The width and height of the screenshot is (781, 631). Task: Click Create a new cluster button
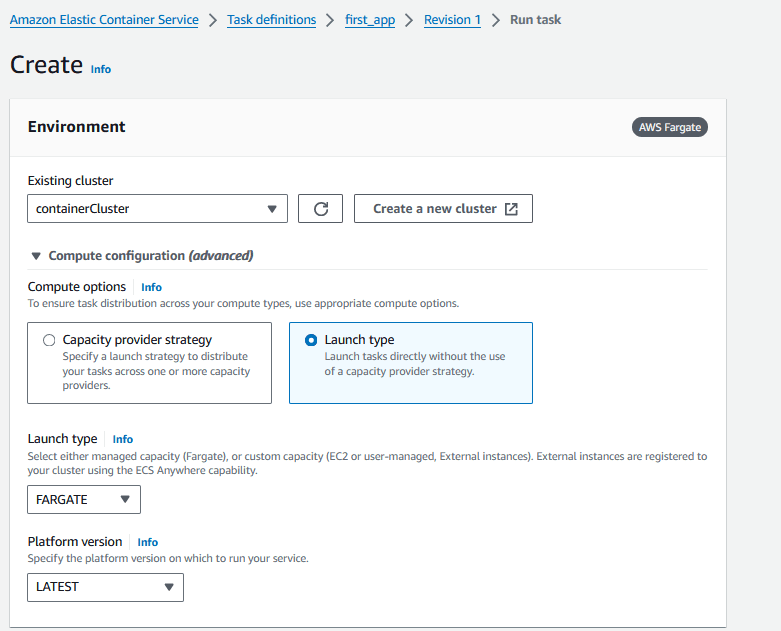pyautogui.click(x=443, y=209)
